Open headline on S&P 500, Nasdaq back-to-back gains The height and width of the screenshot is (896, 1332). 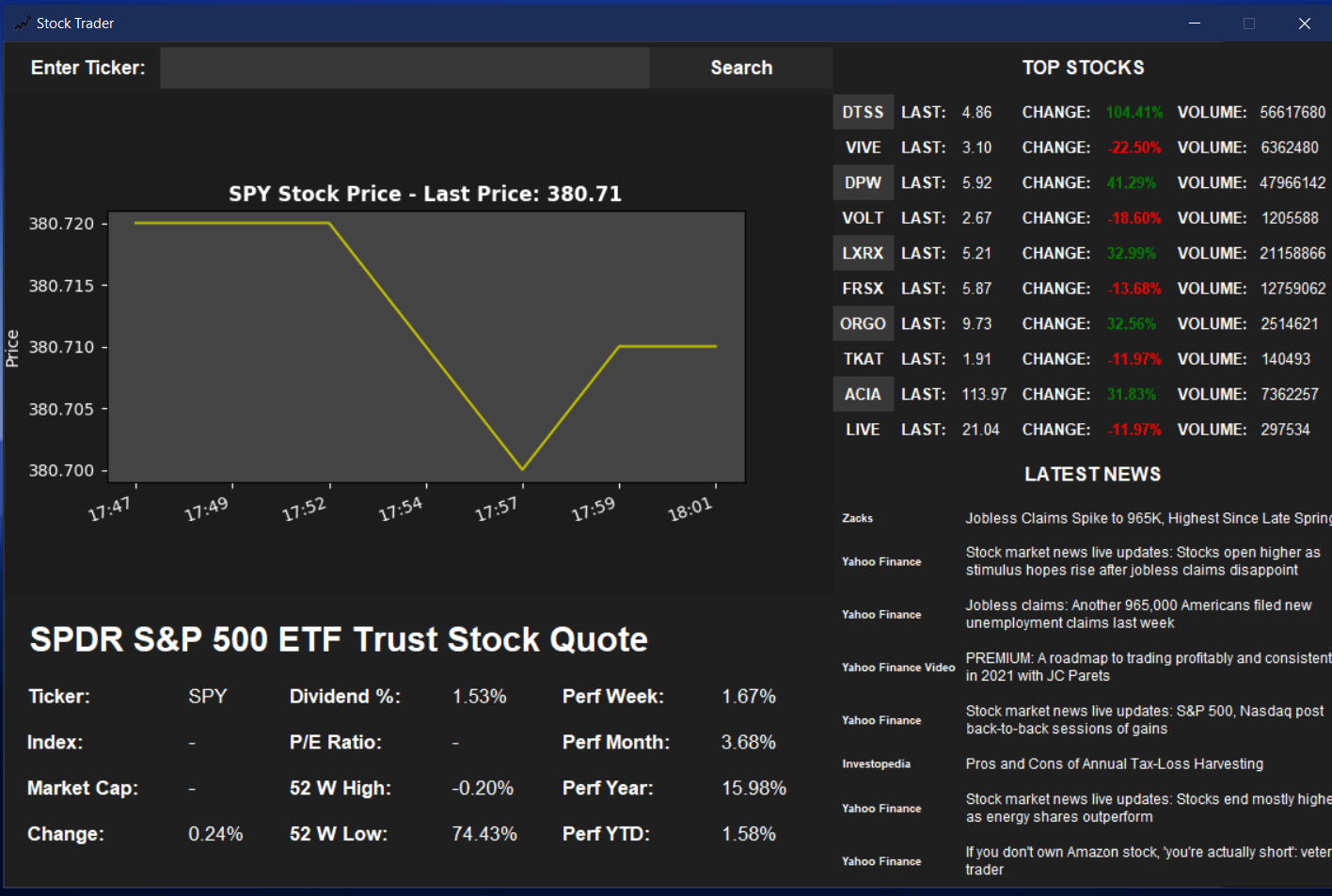click(x=1145, y=720)
